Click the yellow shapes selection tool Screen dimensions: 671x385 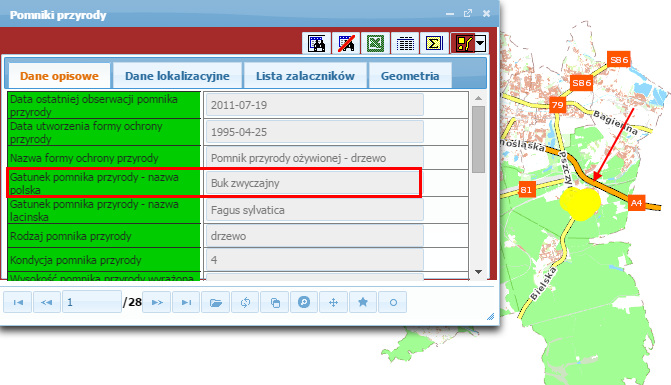click(x=464, y=43)
